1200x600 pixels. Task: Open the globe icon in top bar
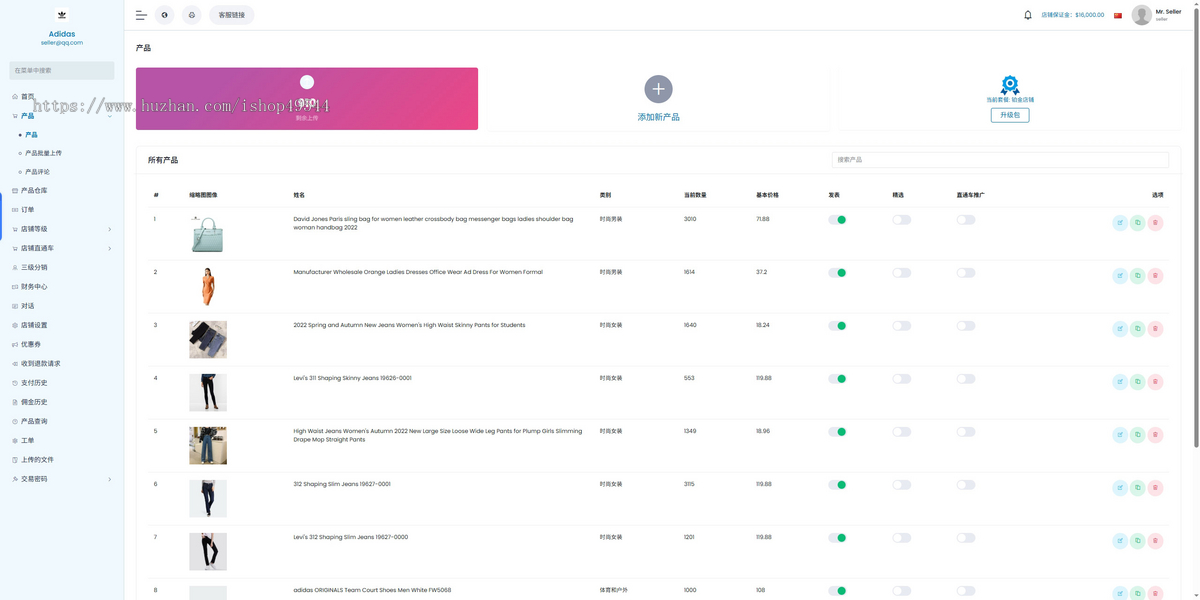coord(164,15)
